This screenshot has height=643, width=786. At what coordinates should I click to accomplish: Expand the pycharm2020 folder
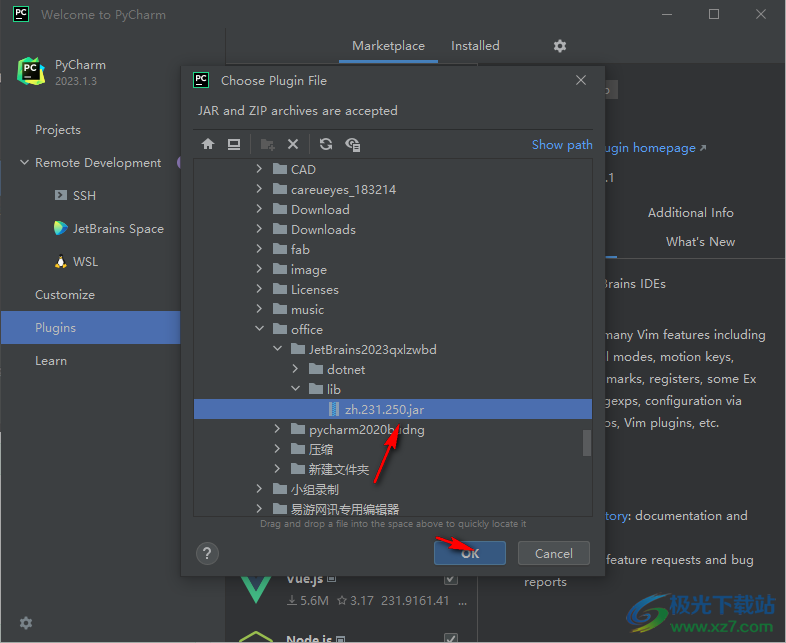(277, 429)
